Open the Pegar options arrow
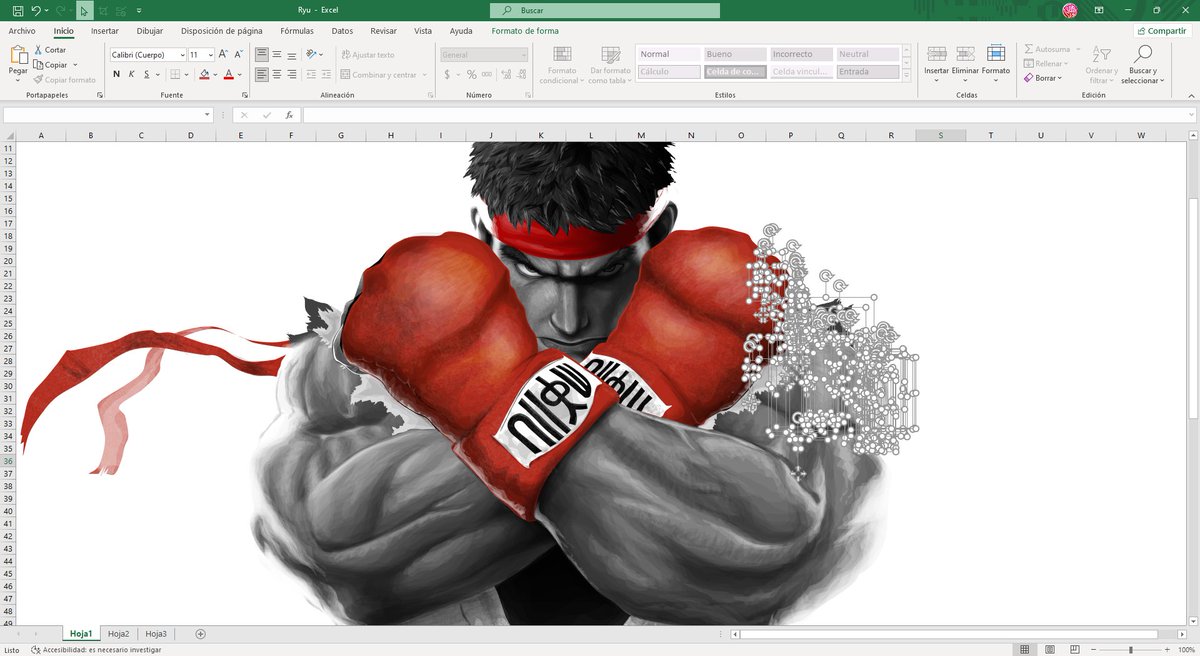 pos(18,81)
